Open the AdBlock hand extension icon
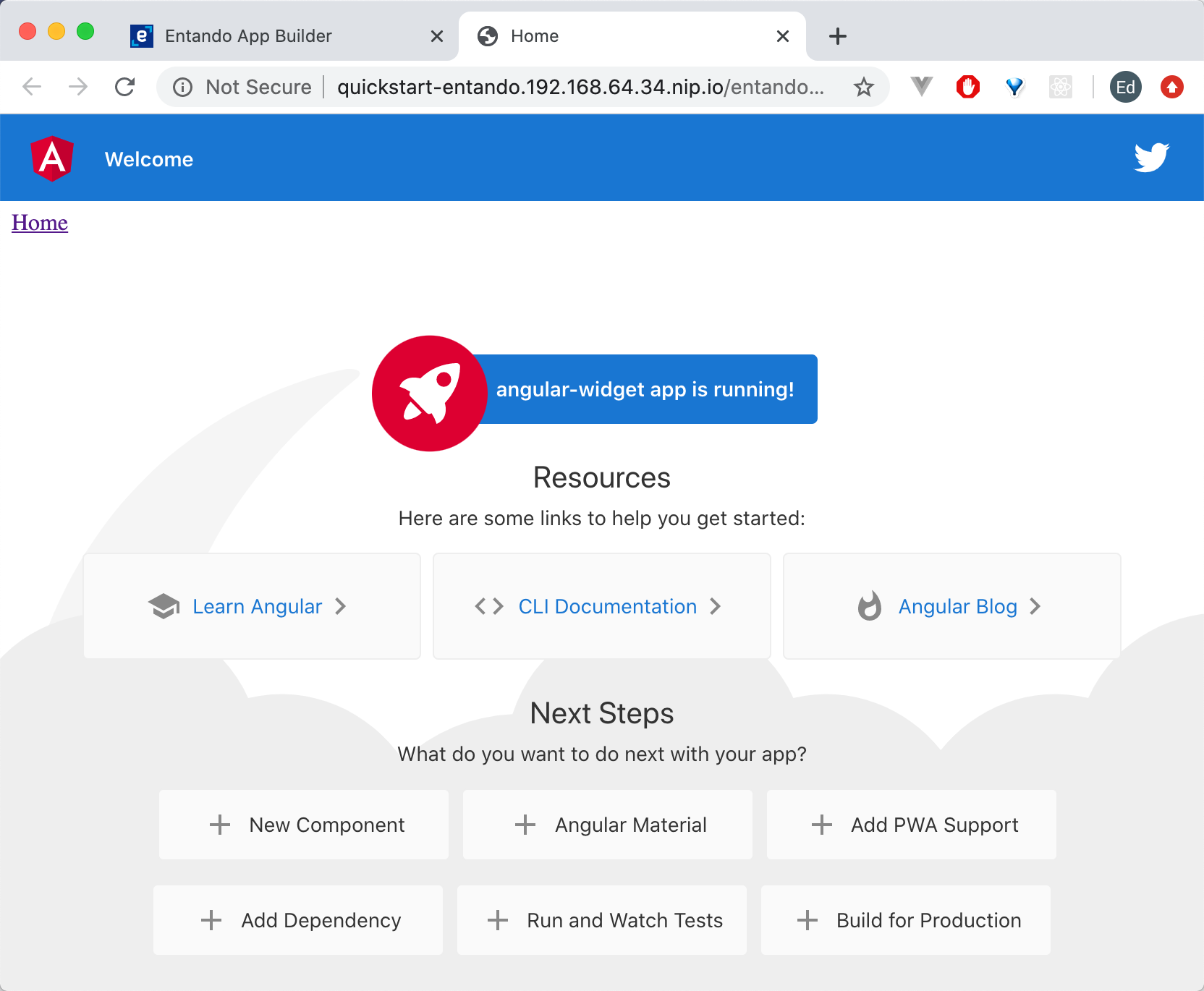This screenshot has height=991, width=1204. (x=969, y=87)
